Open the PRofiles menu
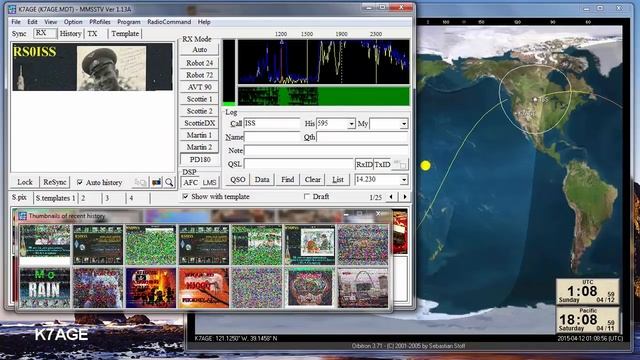640x360 pixels. click(x=100, y=22)
